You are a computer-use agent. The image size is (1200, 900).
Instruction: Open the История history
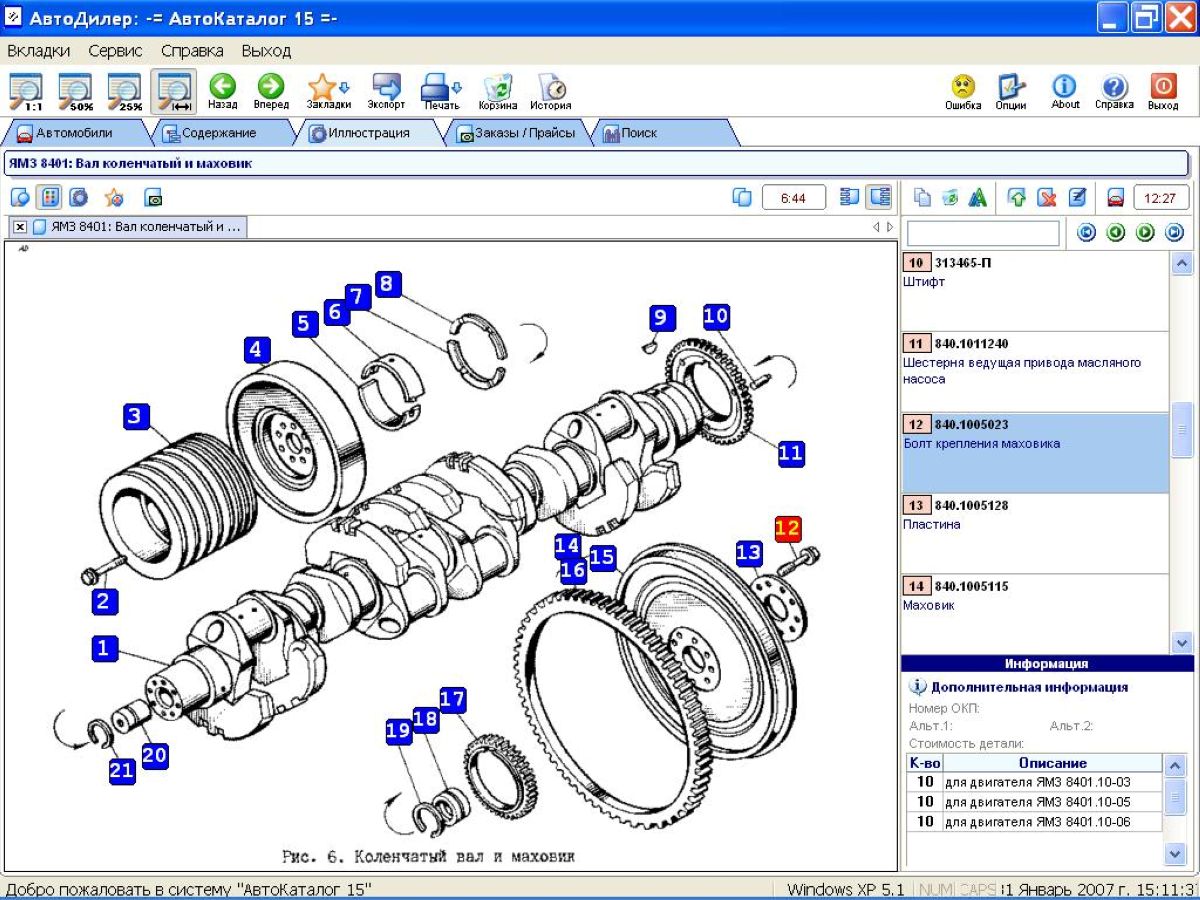click(x=551, y=92)
